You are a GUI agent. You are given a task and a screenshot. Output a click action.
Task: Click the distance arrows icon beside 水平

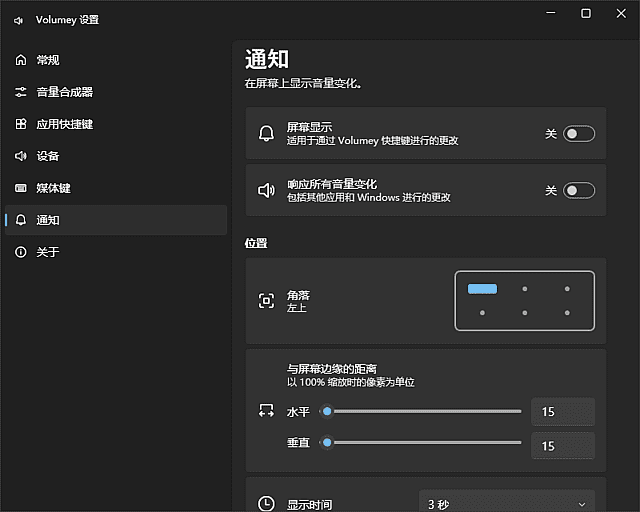coord(267,410)
